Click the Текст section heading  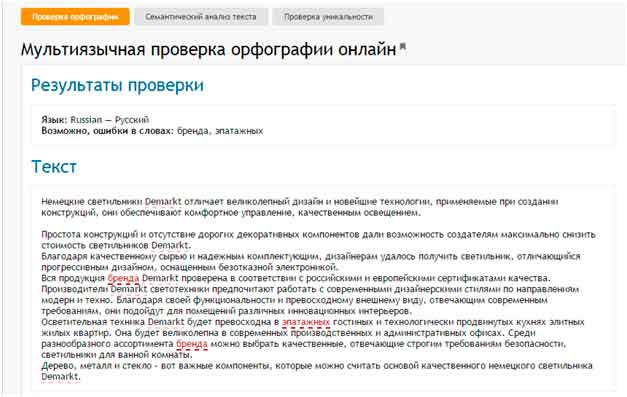click(x=54, y=167)
